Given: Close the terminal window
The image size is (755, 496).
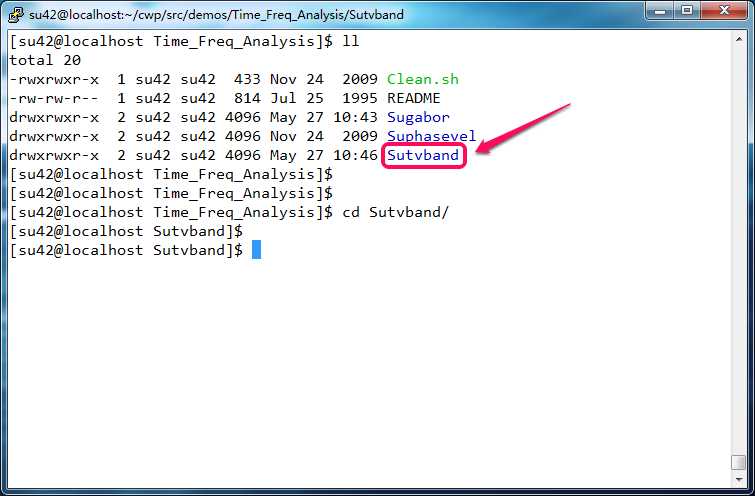Looking at the screenshot, I should tap(724, 12).
